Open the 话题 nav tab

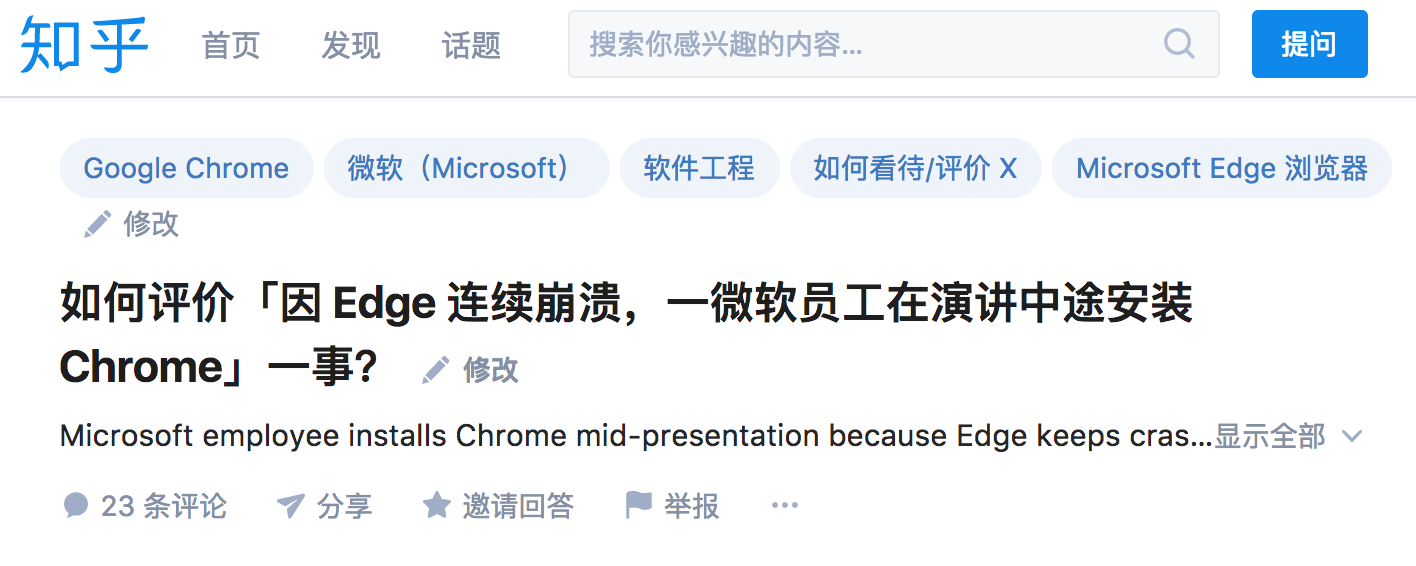pyautogui.click(x=471, y=45)
